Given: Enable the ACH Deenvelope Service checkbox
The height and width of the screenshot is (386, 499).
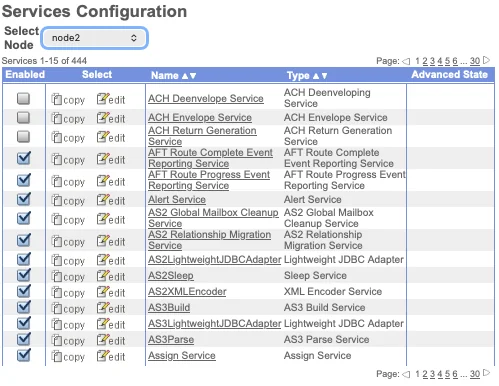Looking at the screenshot, I should pos(23,99).
